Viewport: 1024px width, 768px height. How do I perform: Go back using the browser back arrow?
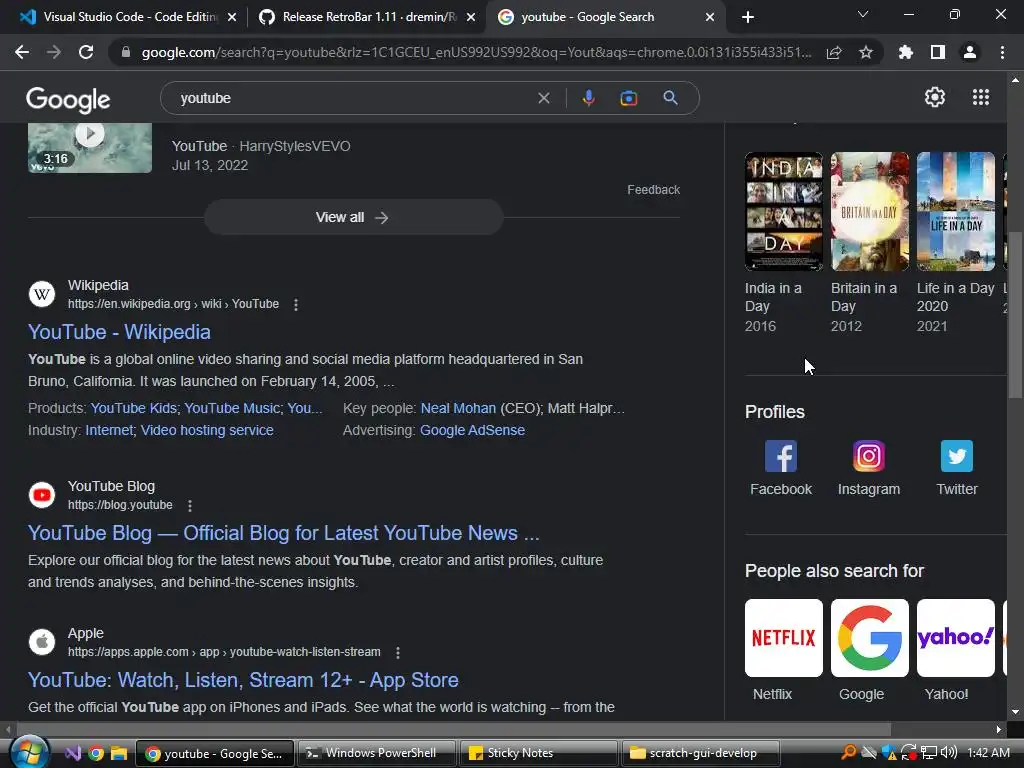click(x=22, y=52)
